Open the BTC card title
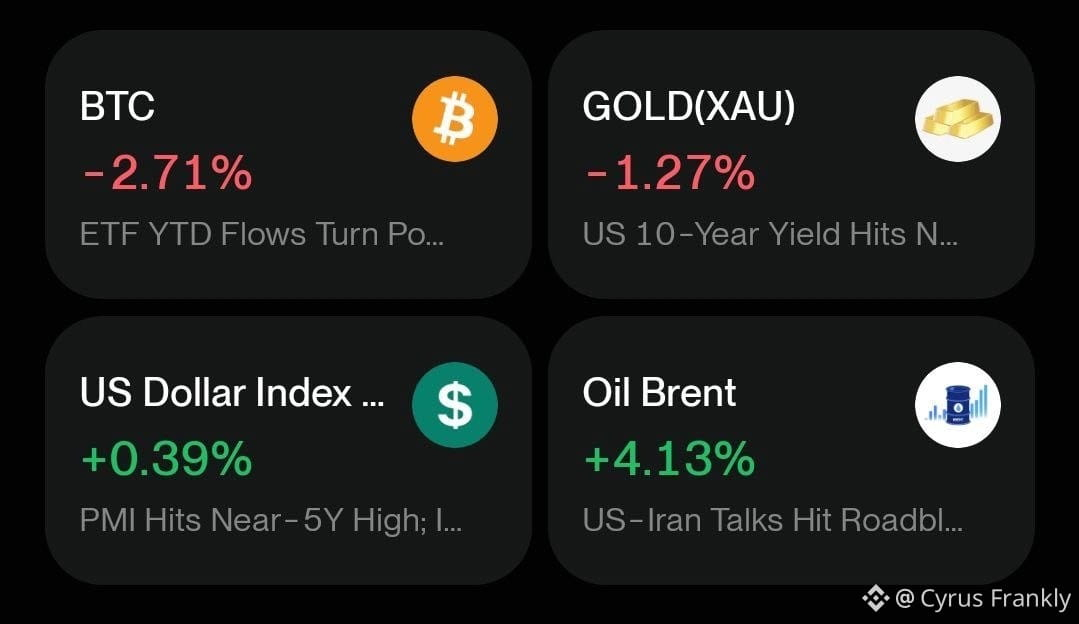Viewport: 1079px width, 624px height. pos(117,107)
